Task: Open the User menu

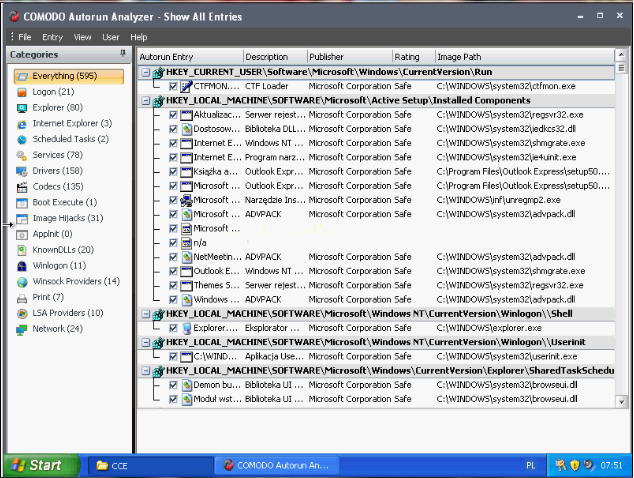Action: click(110, 37)
